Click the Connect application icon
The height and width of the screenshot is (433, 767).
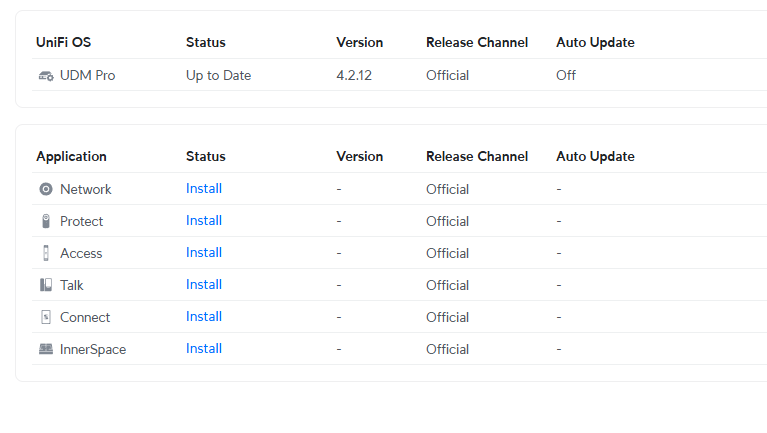pos(46,317)
